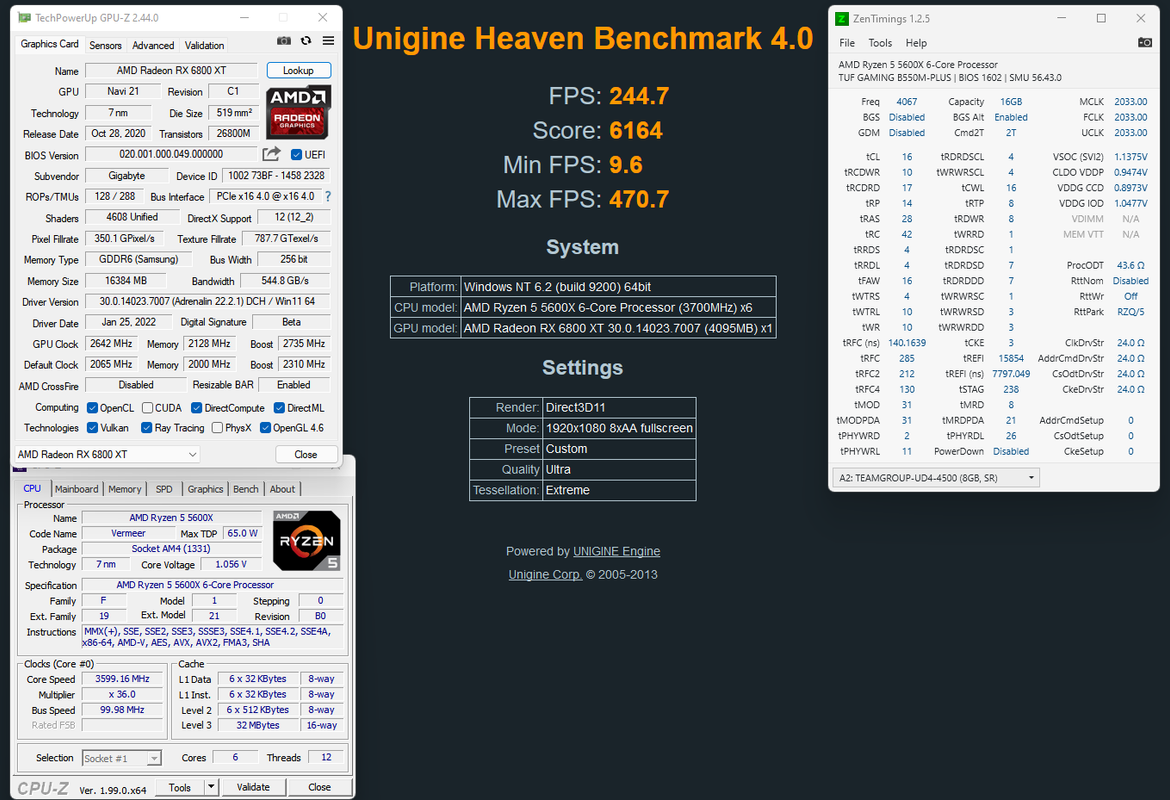The height and width of the screenshot is (800, 1170).
Task: Open CPU-Z Socket #1 selection dropdown
Action: point(122,758)
